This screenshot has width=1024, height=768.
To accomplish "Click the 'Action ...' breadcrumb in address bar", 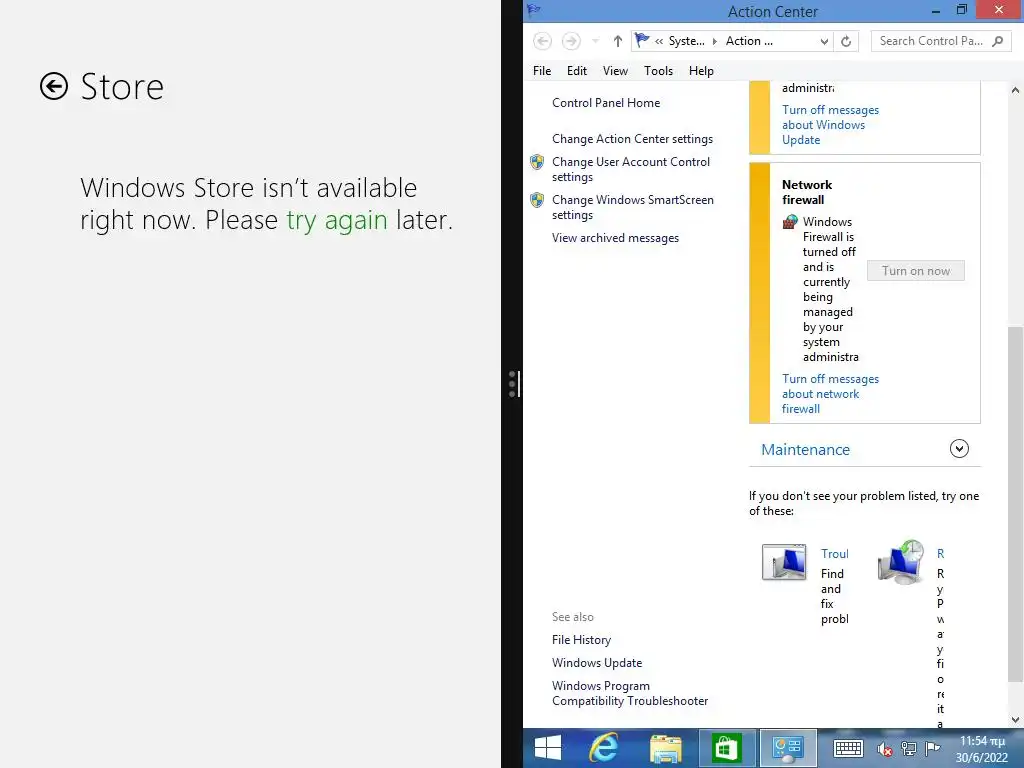I will pos(749,41).
